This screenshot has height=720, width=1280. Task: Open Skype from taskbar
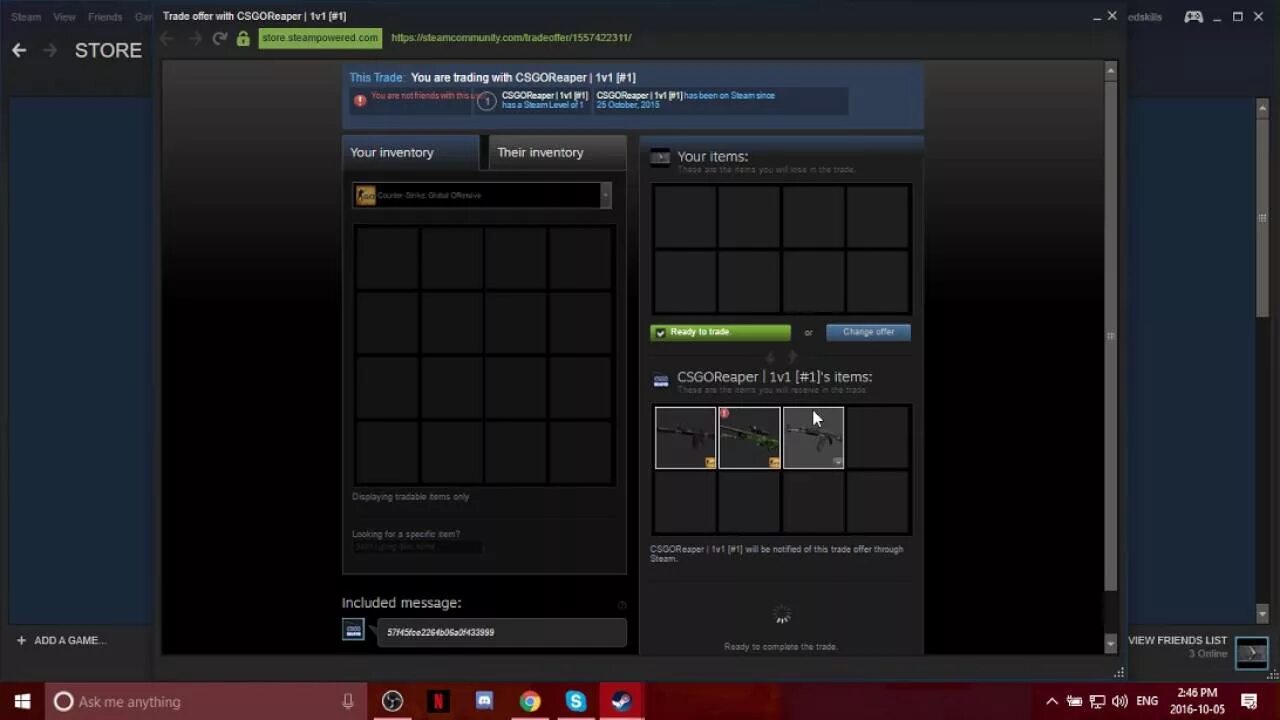[576, 701]
